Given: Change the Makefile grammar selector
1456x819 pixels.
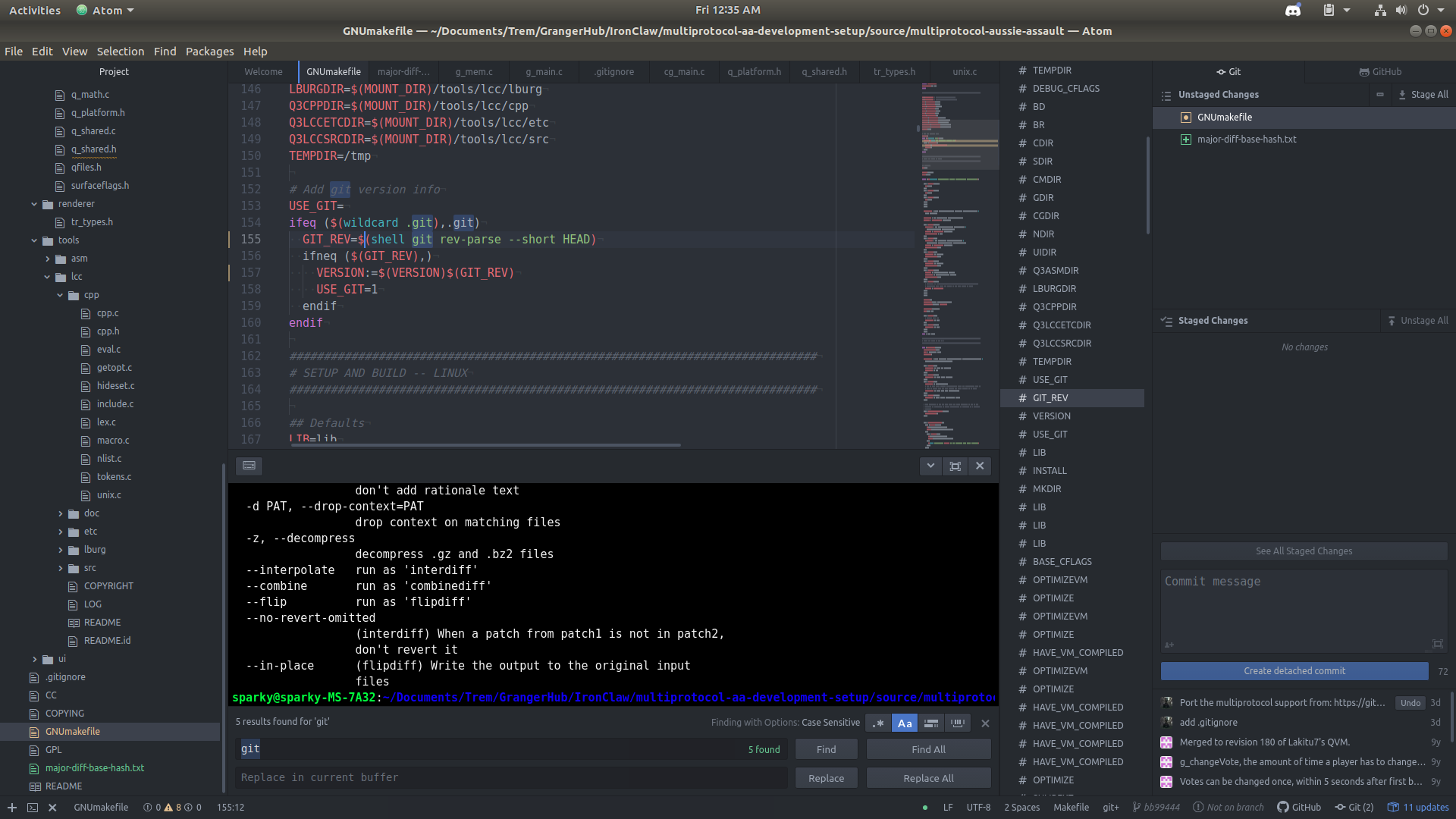Looking at the screenshot, I should click(x=1071, y=808).
